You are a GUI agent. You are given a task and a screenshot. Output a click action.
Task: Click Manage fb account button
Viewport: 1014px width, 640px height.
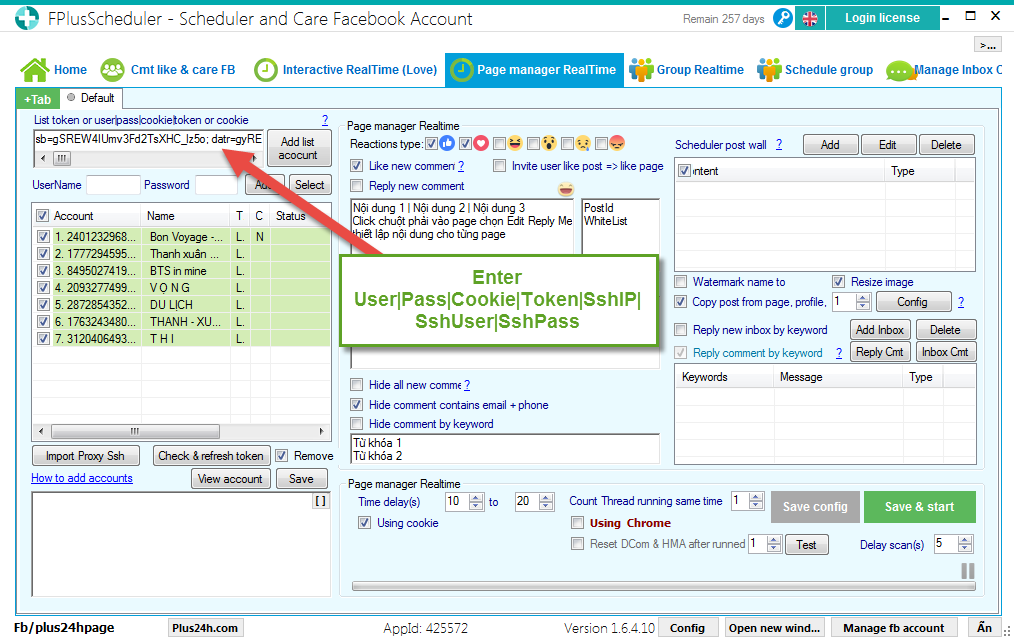[x=894, y=628]
